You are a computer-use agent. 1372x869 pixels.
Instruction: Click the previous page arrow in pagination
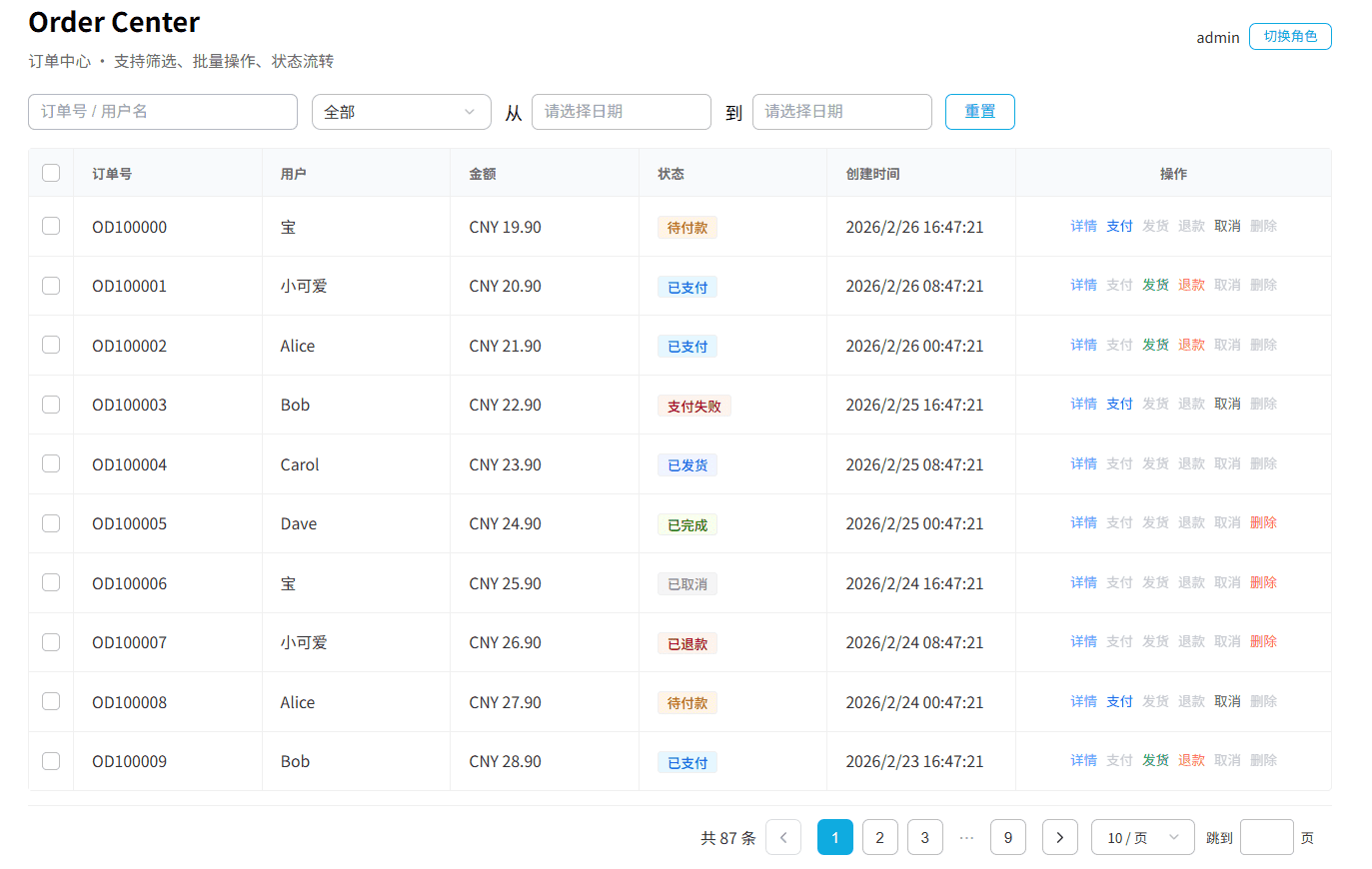[783, 837]
